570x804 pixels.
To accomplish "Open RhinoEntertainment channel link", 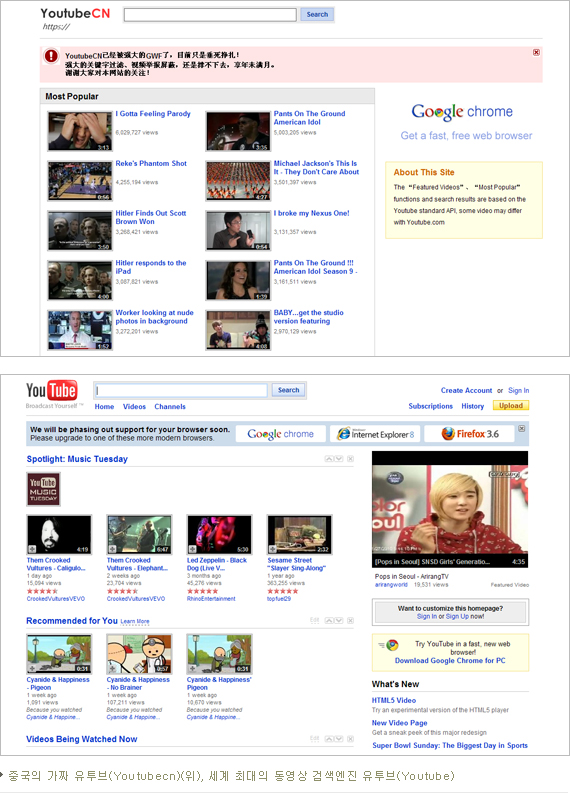I will pyautogui.click(x=211, y=599).
